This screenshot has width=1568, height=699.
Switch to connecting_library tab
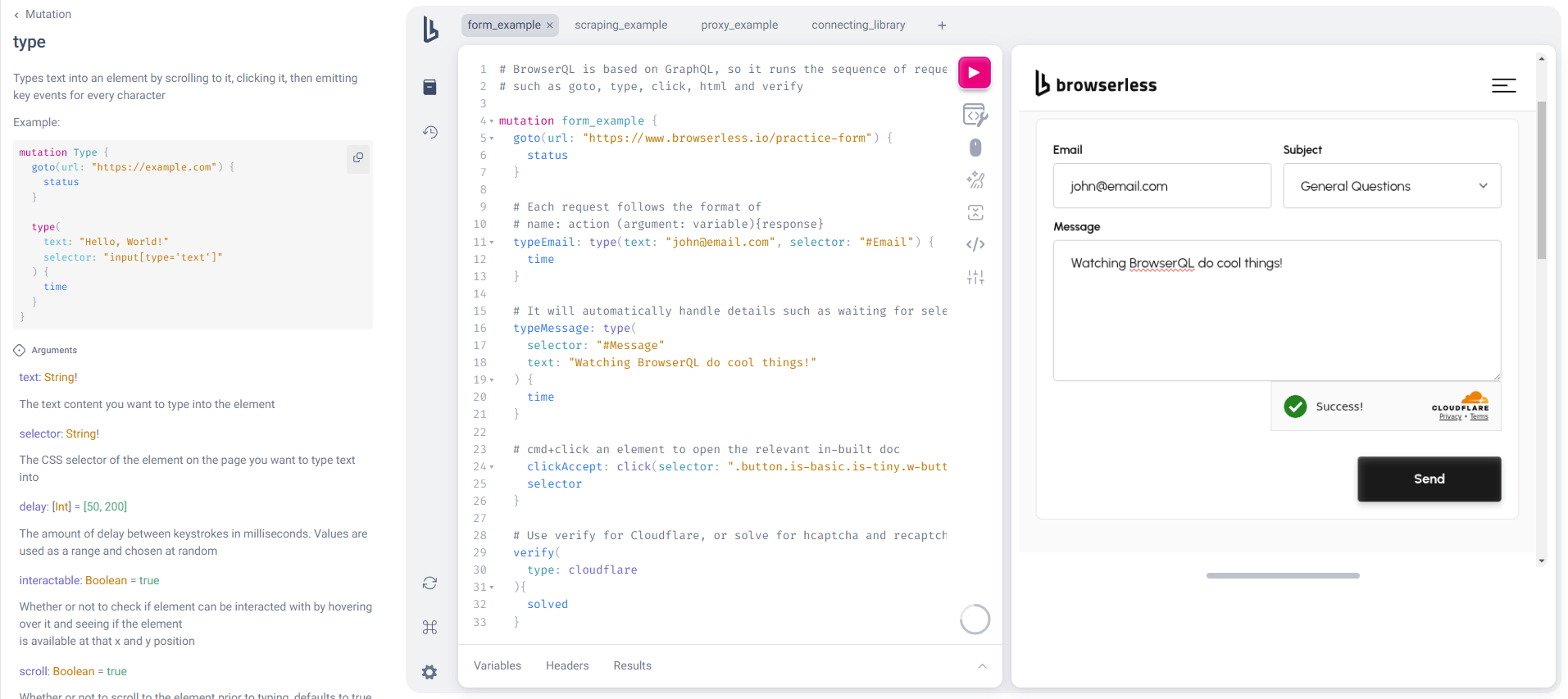pos(858,25)
